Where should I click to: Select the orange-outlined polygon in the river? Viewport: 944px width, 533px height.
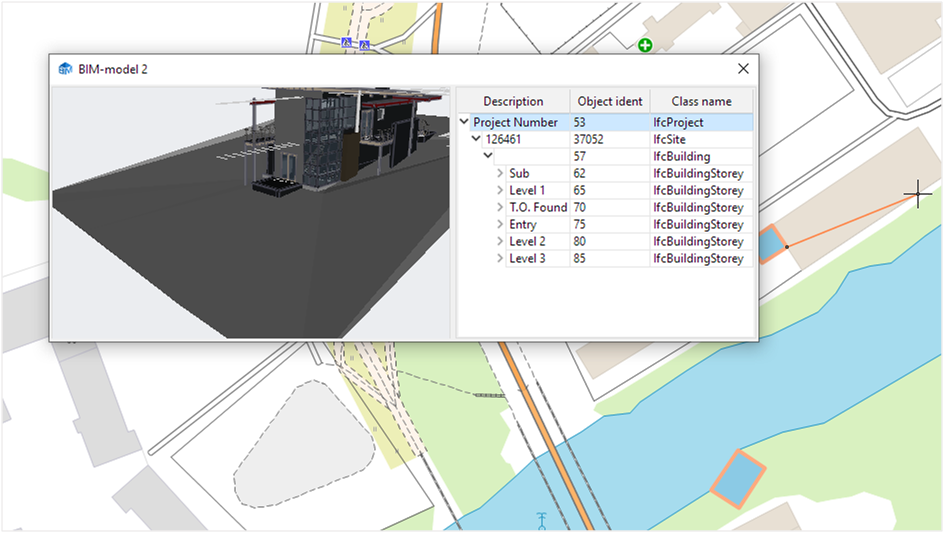click(738, 478)
